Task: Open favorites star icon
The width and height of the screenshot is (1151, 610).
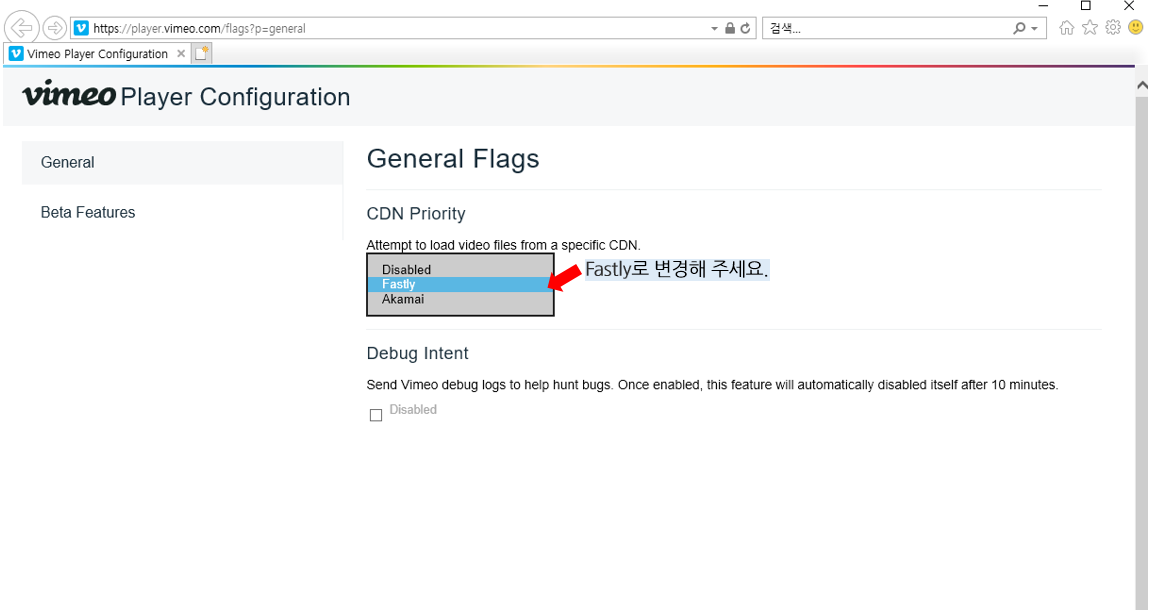Action: click(x=1089, y=28)
